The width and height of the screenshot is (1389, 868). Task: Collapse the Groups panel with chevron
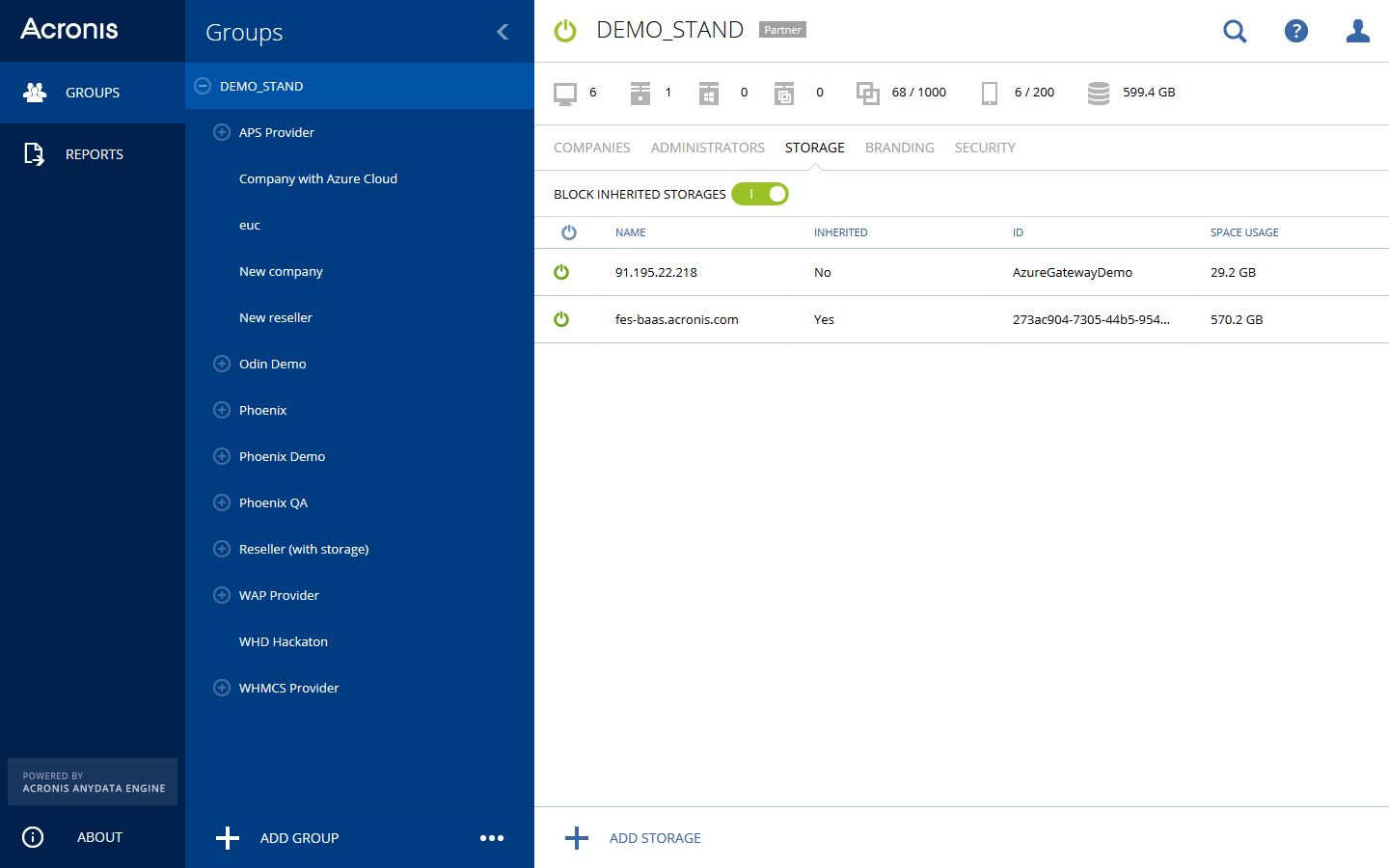[503, 32]
